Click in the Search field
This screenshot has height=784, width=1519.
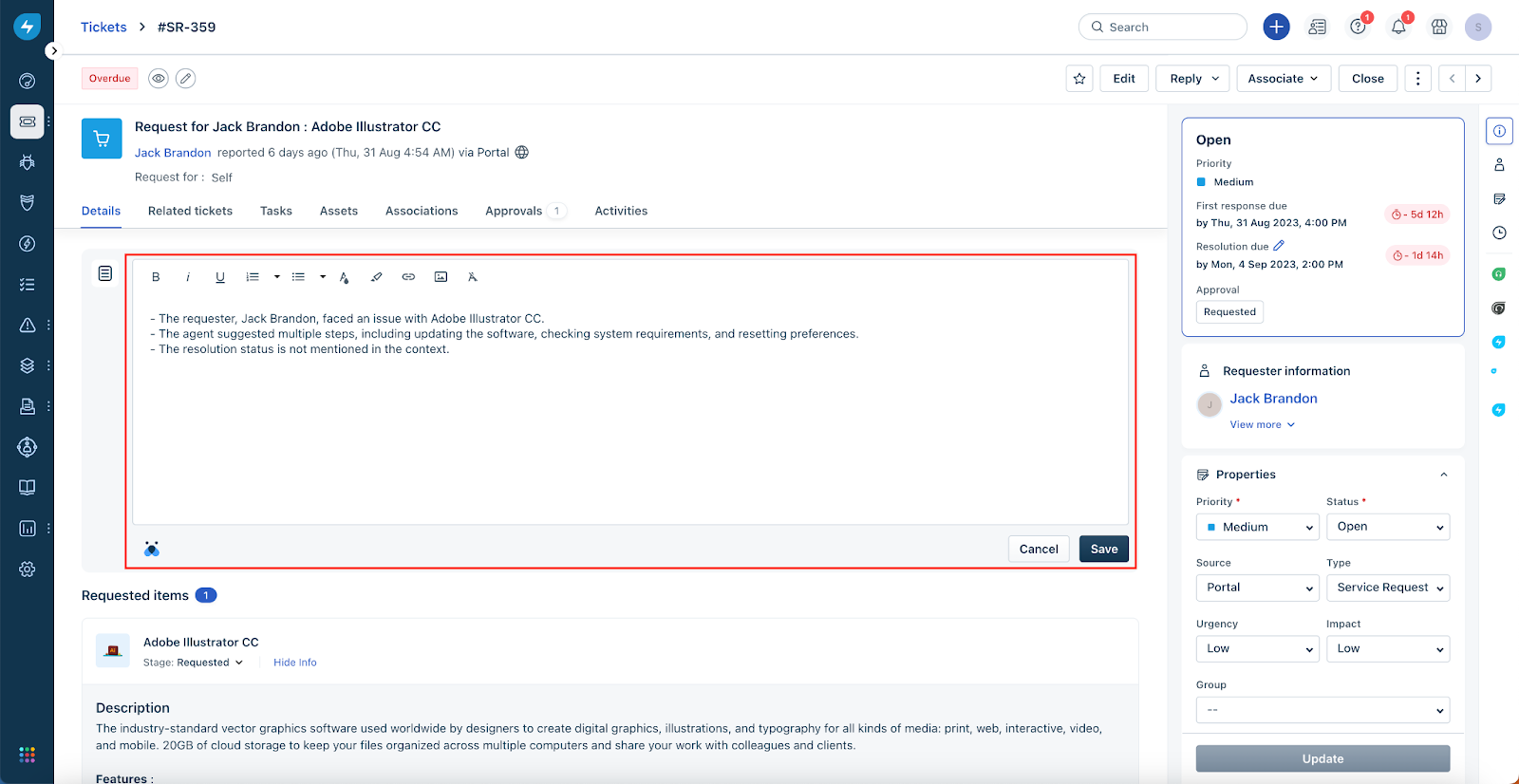tap(1163, 27)
